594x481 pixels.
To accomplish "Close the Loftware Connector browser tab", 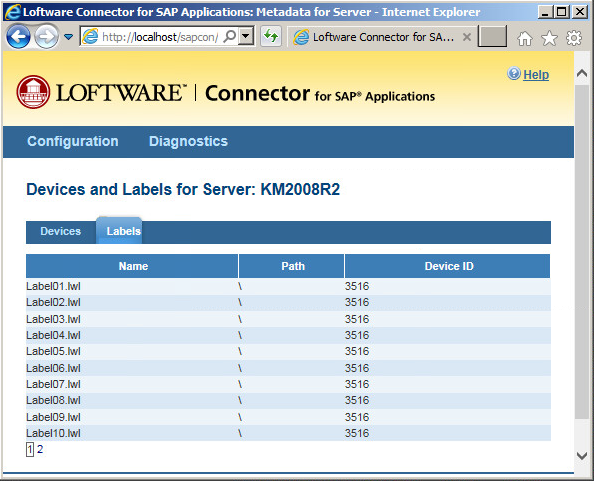I will (467, 37).
